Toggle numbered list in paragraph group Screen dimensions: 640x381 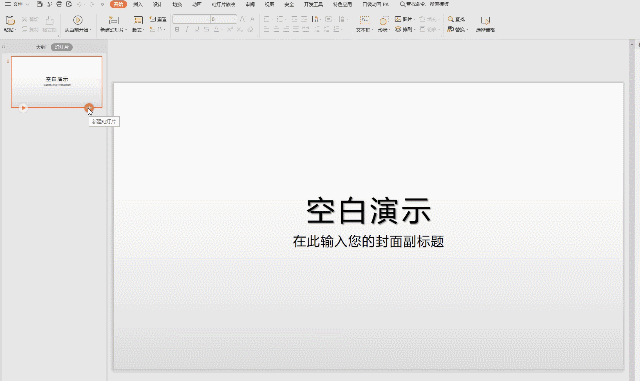[x=280, y=19]
